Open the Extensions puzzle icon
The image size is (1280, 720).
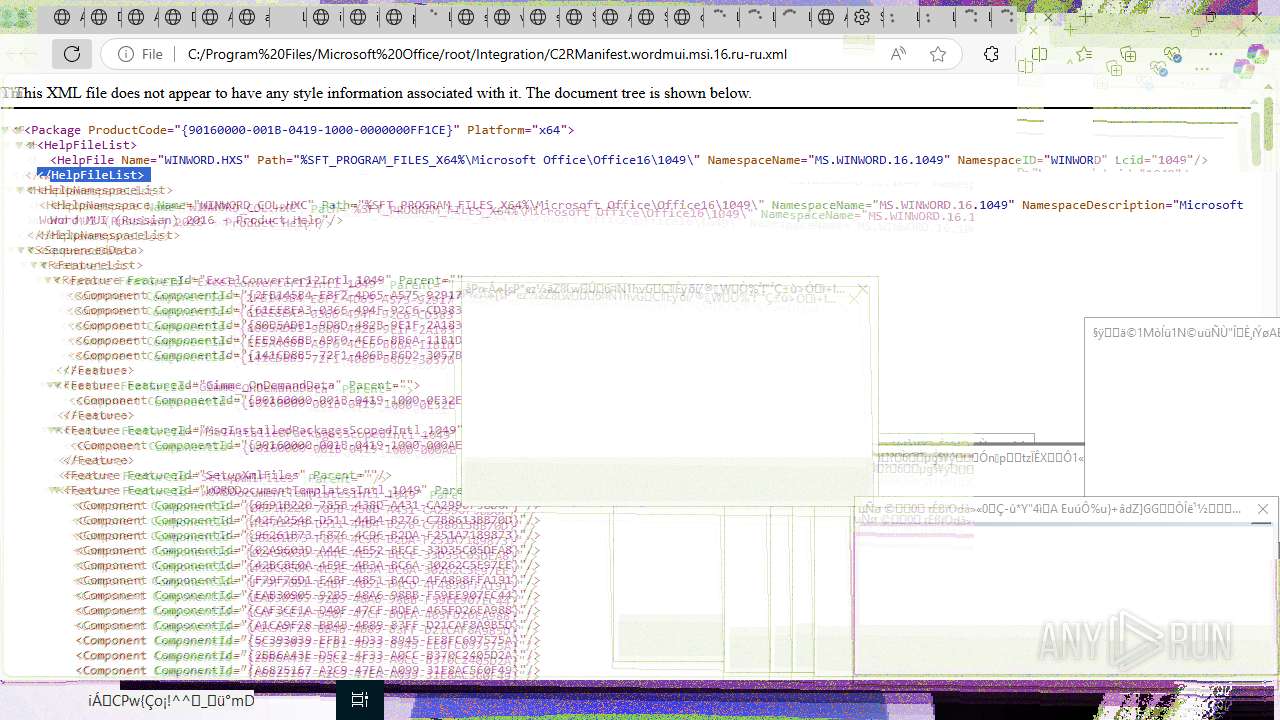click(x=991, y=54)
